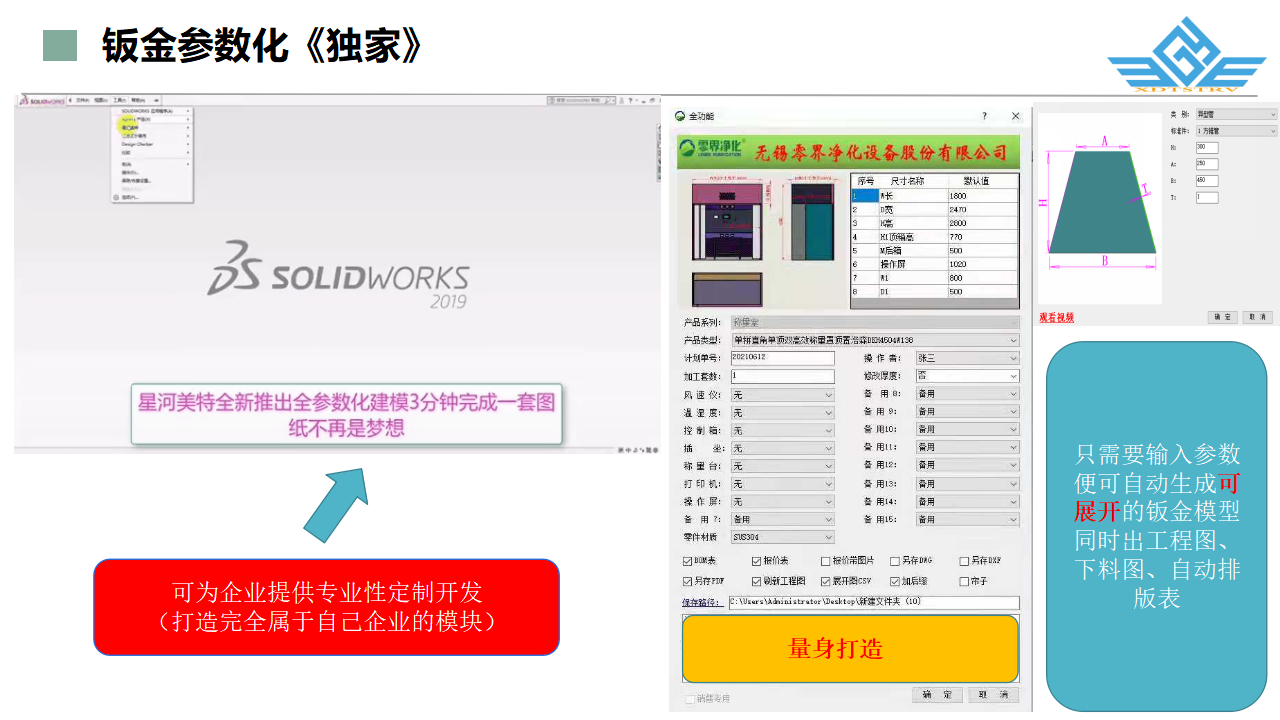Toggle the 刷新工程图 checkbox

(x=757, y=581)
